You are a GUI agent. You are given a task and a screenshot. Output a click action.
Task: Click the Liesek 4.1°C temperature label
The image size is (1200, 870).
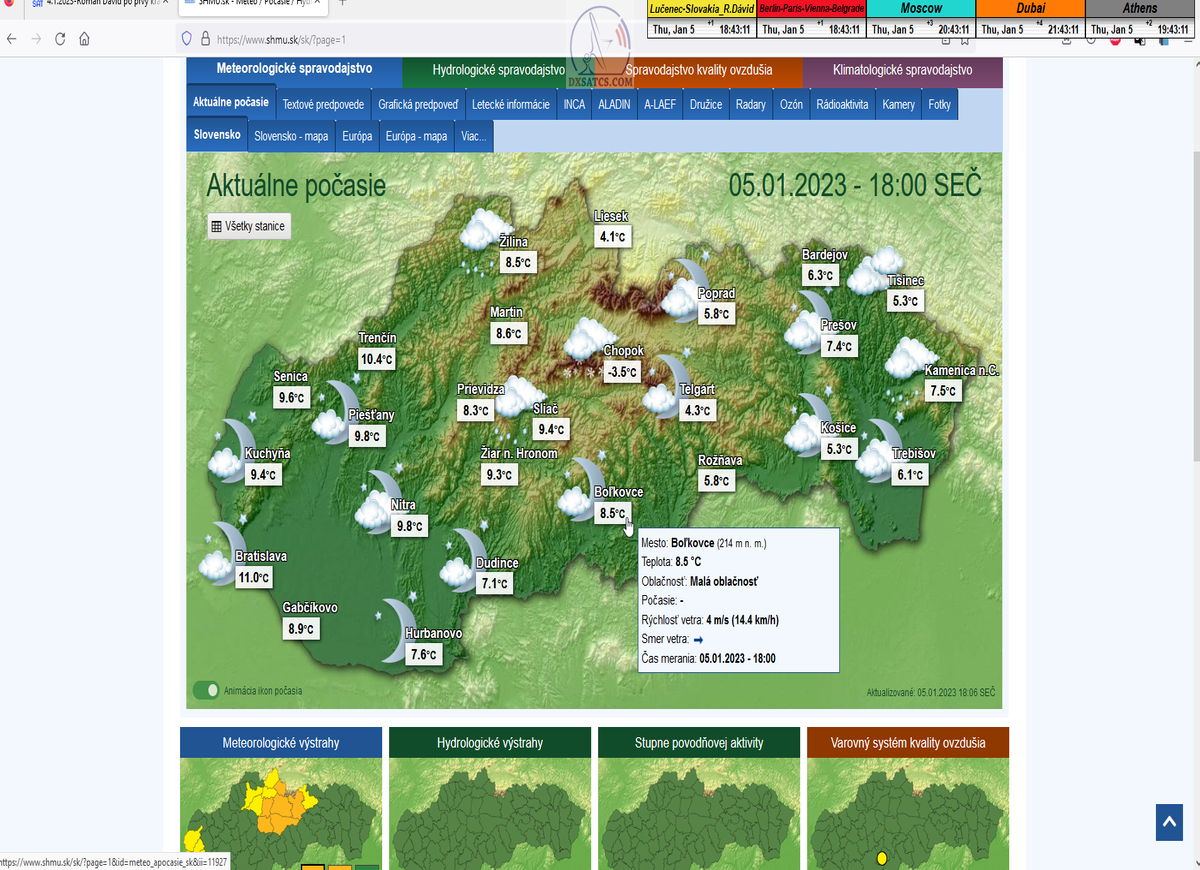coord(612,237)
